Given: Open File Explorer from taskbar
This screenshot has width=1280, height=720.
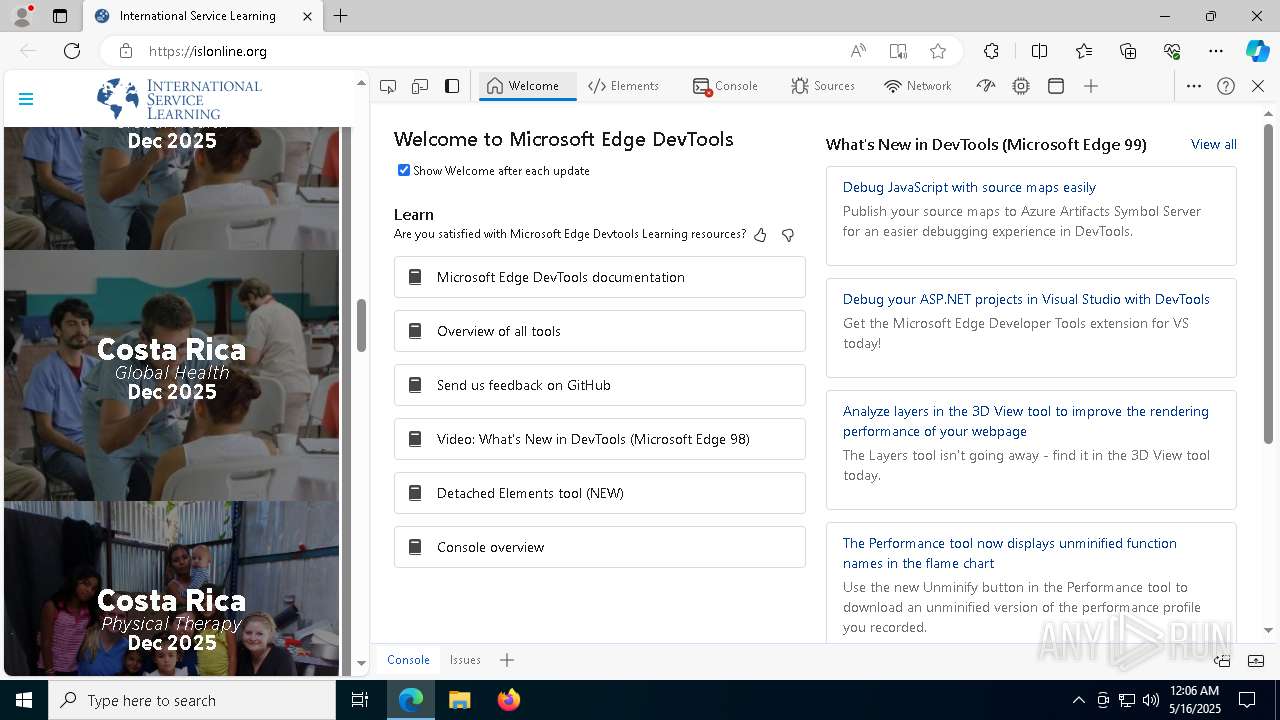Looking at the screenshot, I should (459, 700).
